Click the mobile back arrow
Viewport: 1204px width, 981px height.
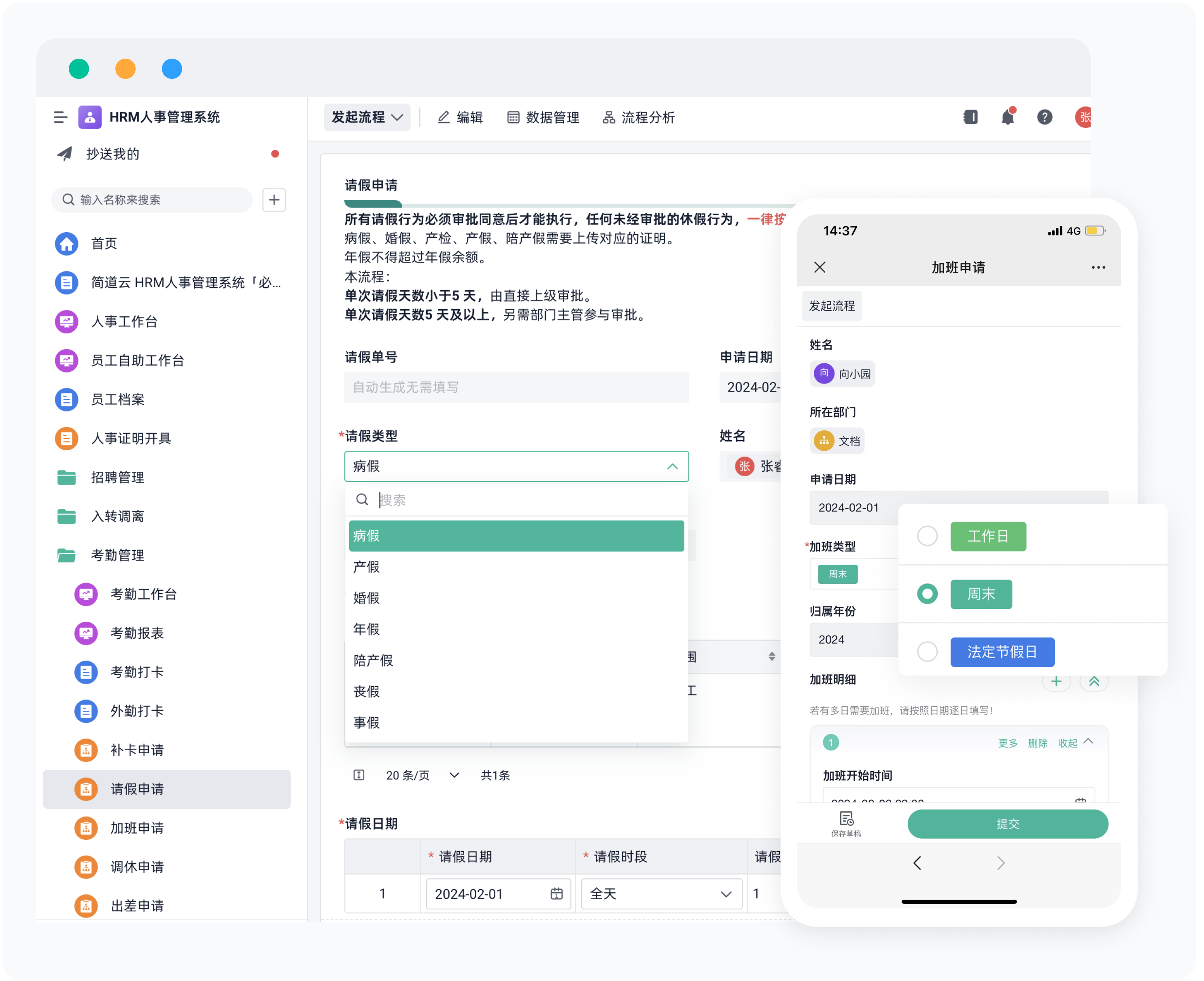(x=917, y=863)
